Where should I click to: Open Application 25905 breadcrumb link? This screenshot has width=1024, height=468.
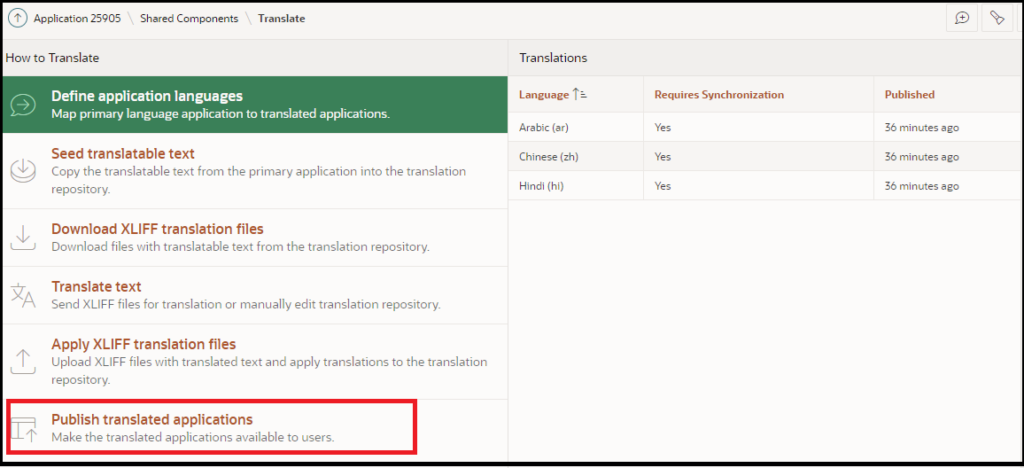pos(78,18)
